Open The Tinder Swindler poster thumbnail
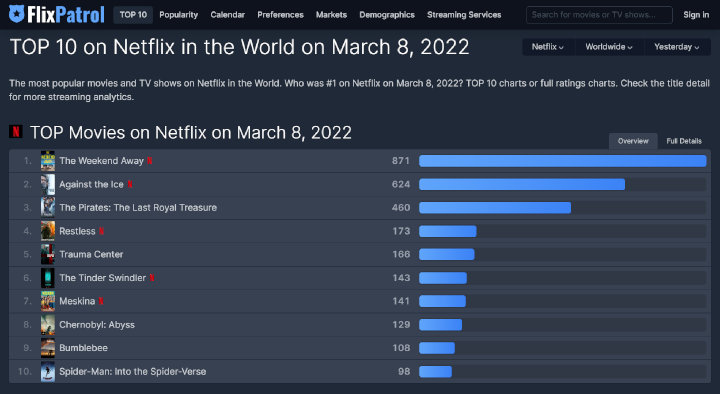Viewport: 720px width, 394px height. coord(48,278)
